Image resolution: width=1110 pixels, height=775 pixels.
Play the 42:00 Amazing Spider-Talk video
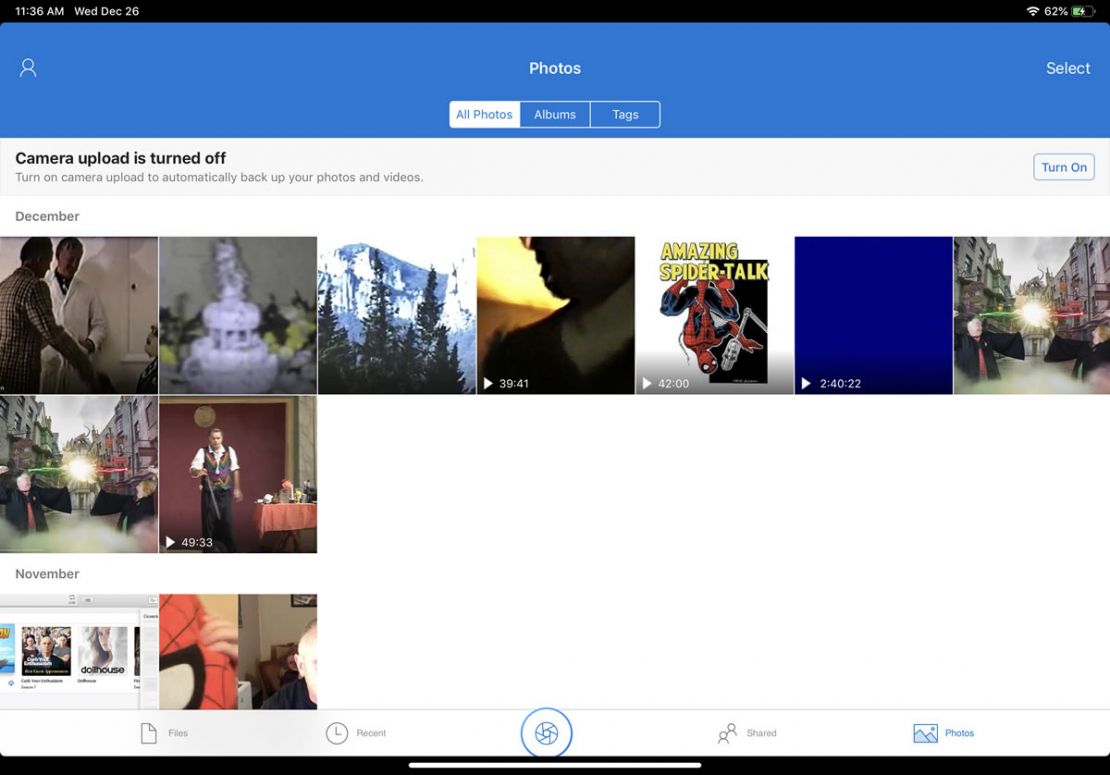click(x=714, y=315)
